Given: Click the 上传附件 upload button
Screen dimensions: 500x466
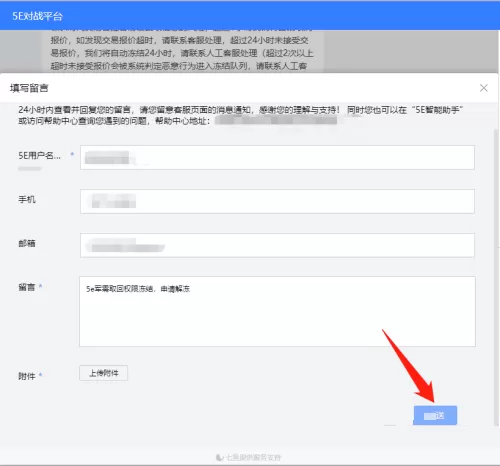Looking at the screenshot, I should 104,373.
